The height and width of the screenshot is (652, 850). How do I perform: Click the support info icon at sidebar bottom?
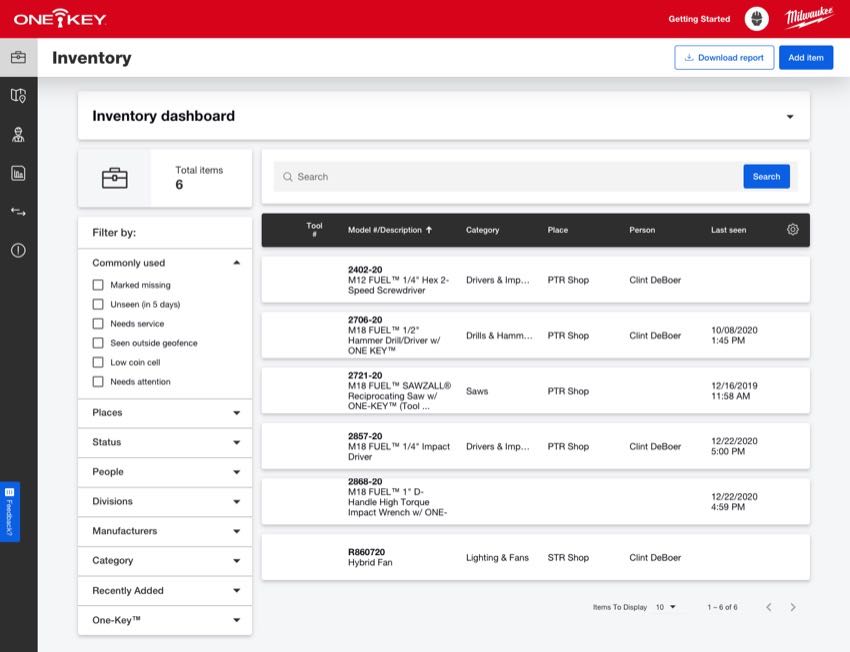17,250
